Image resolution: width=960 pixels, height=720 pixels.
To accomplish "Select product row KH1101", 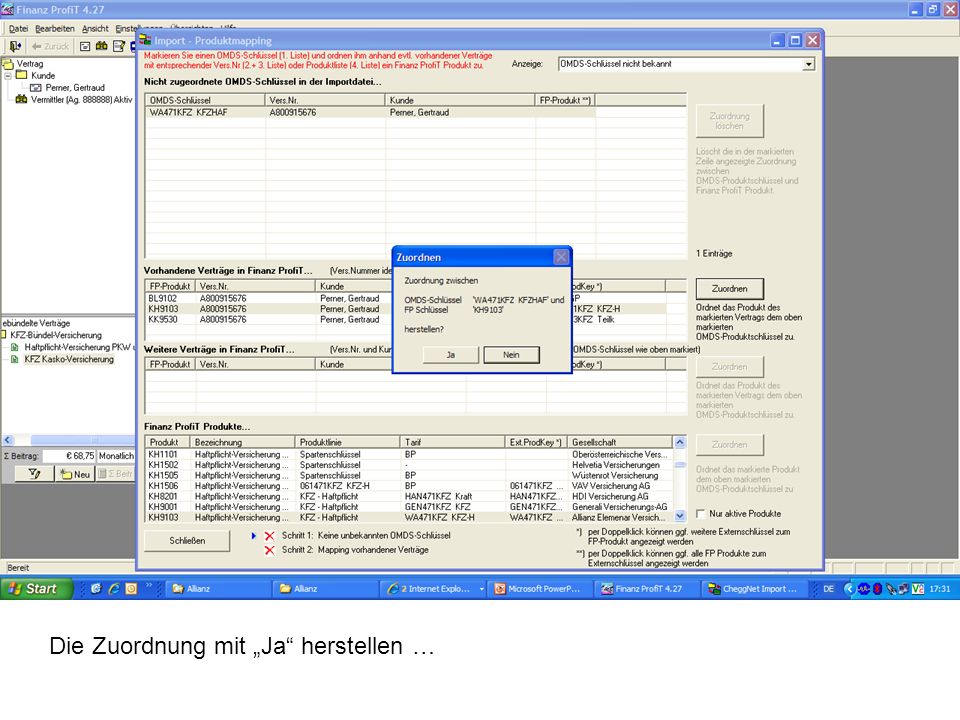I will pos(409,454).
